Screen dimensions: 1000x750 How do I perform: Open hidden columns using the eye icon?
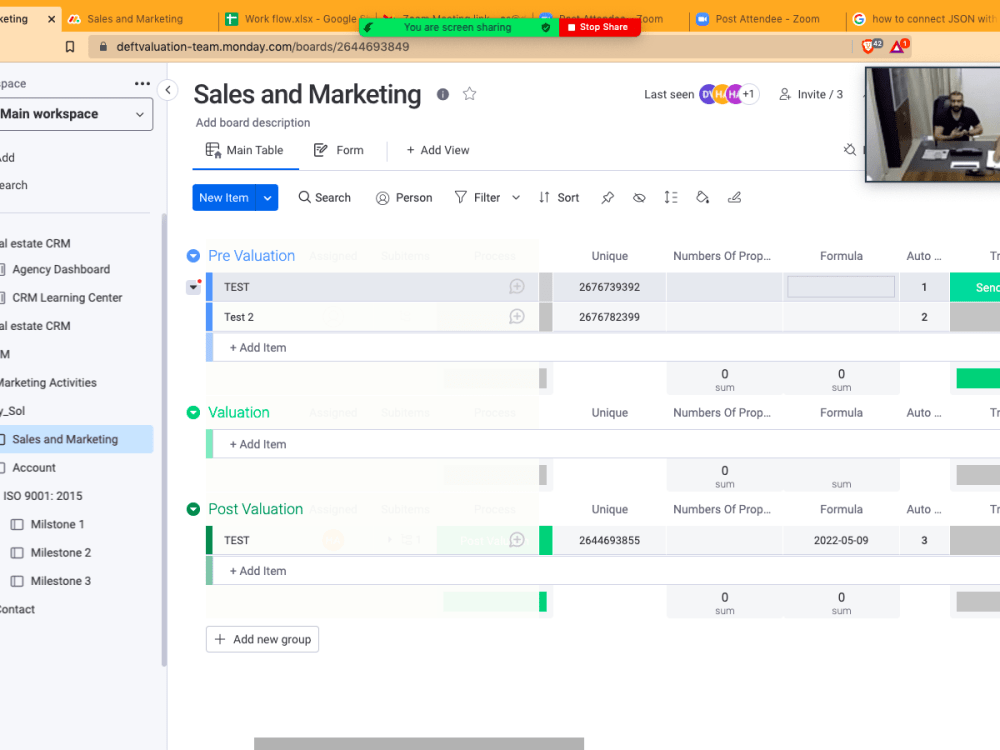[x=639, y=197]
